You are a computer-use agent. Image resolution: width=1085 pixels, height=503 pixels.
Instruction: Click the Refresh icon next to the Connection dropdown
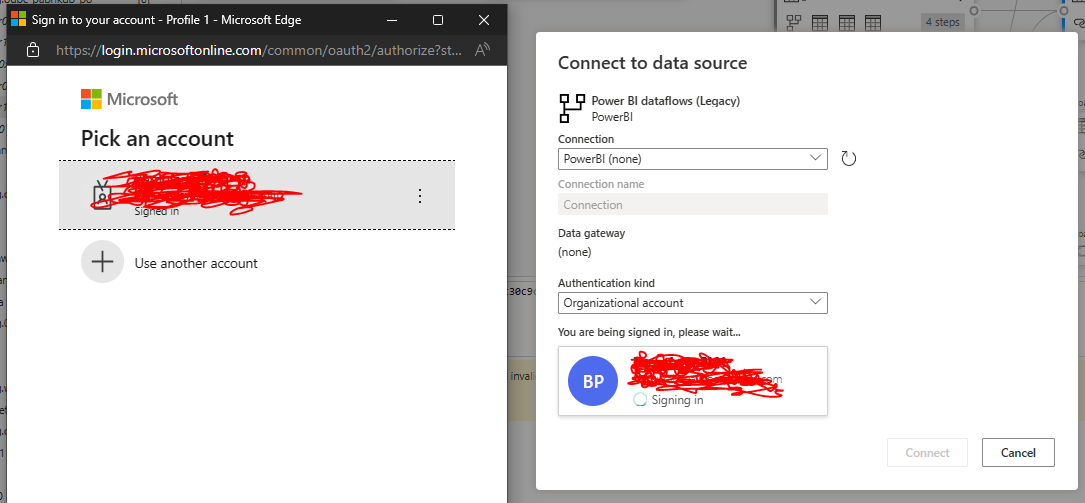(848, 158)
